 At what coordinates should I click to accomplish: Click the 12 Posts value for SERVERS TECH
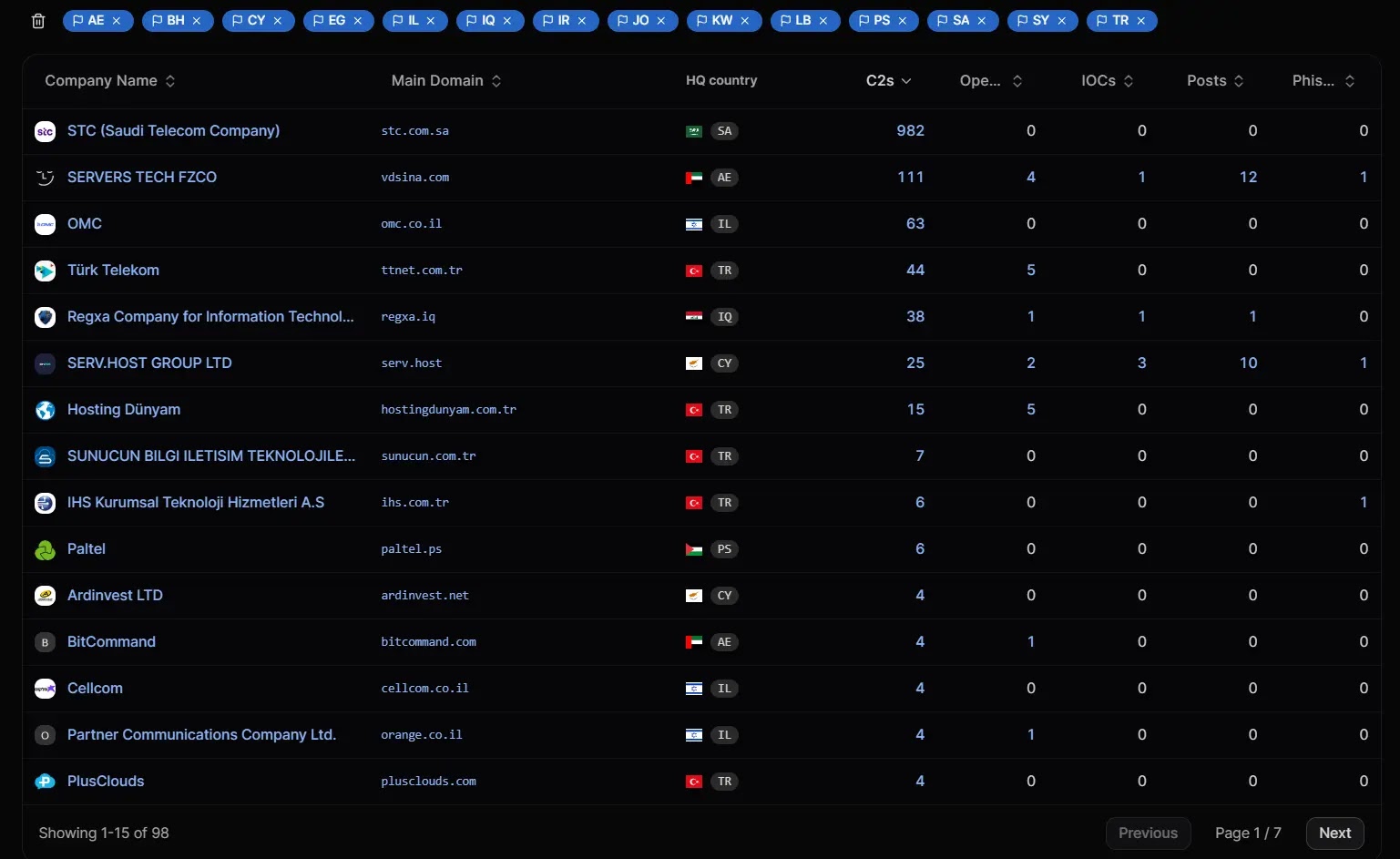click(1248, 178)
